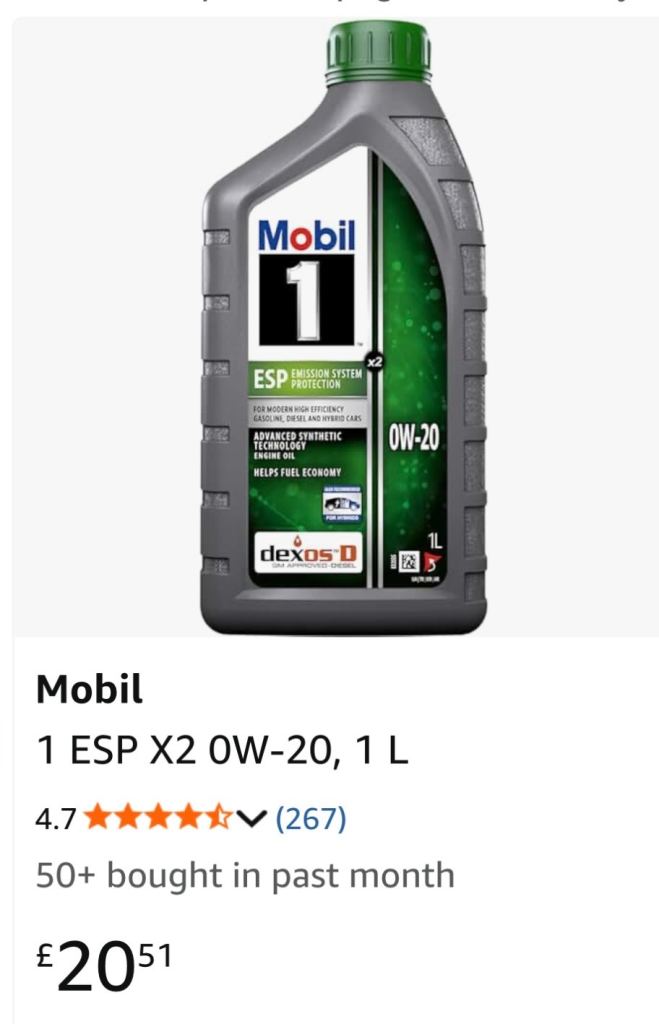Click the QR code on the bottle
Screen dimensions: 659x1024
click(410, 560)
